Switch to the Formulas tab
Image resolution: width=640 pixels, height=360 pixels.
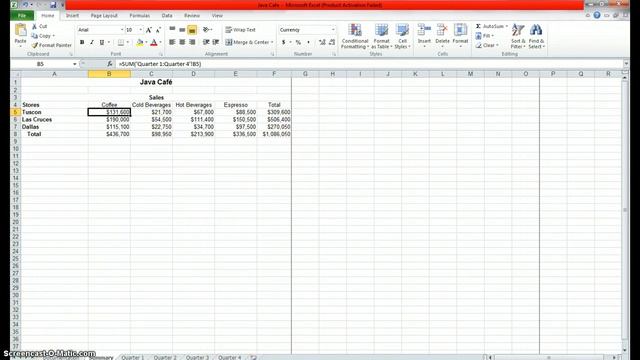click(140, 16)
